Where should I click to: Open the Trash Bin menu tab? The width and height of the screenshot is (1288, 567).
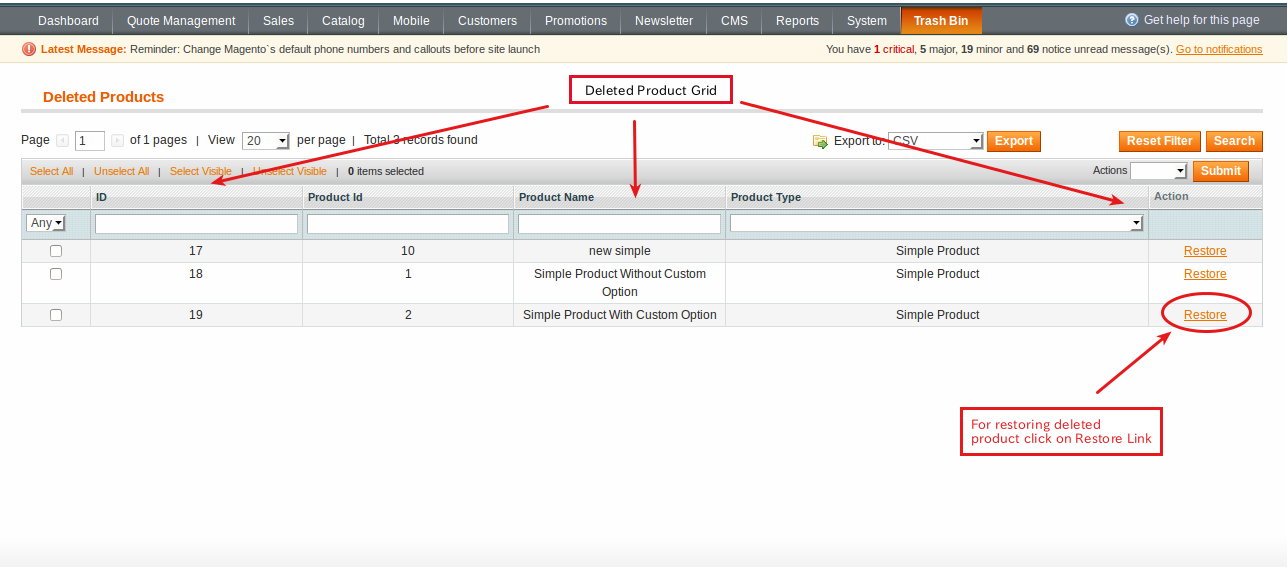941,21
